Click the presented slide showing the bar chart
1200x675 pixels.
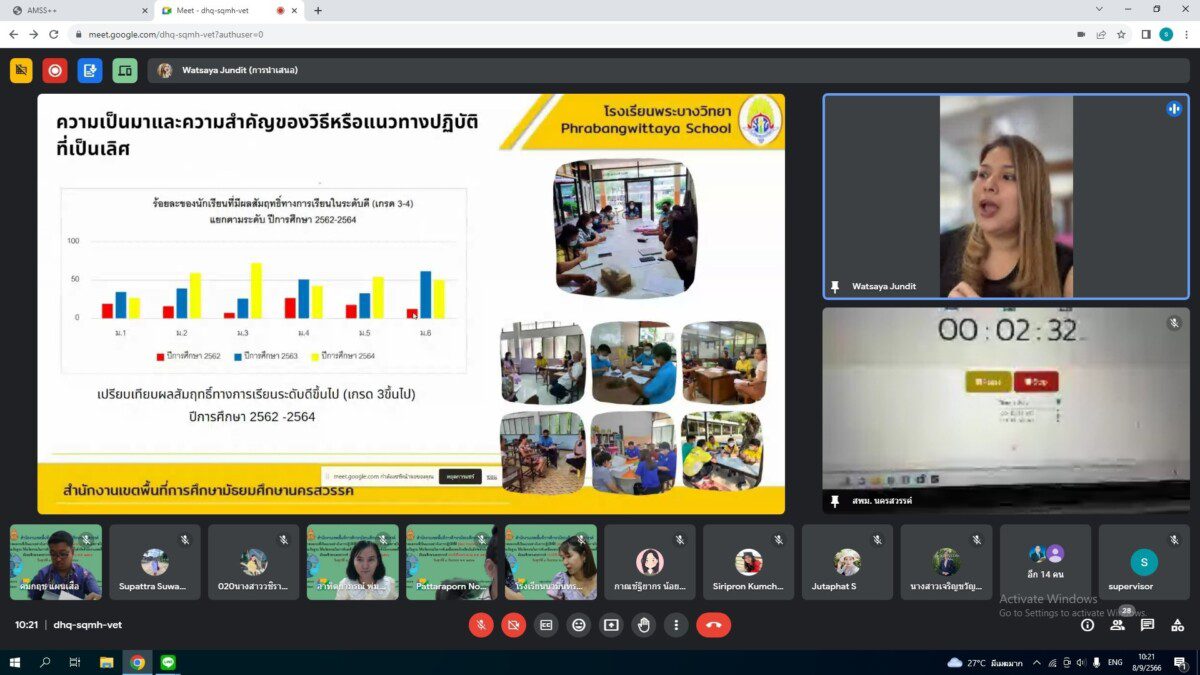(x=411, y=304)
